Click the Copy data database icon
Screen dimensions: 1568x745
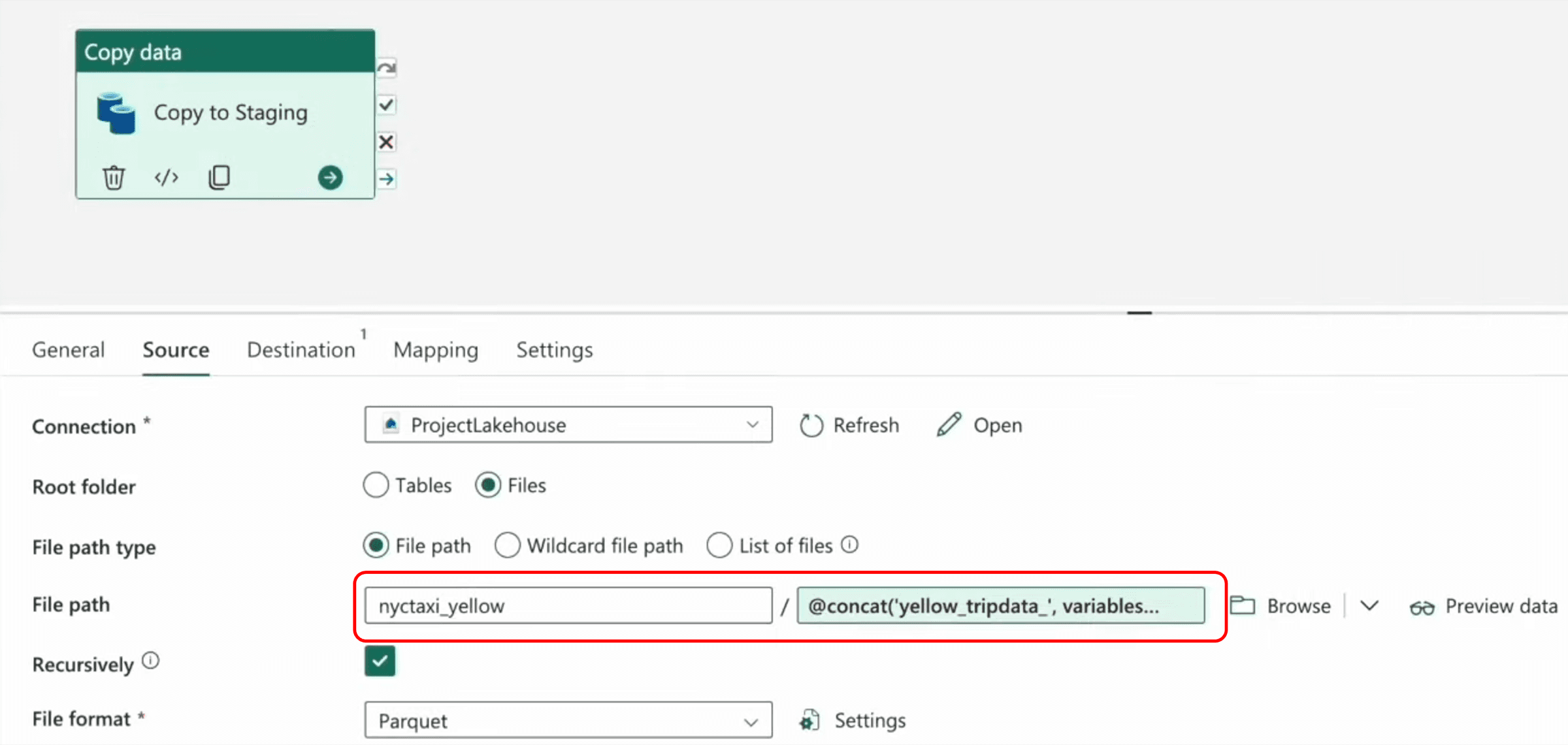pos(116,113)
